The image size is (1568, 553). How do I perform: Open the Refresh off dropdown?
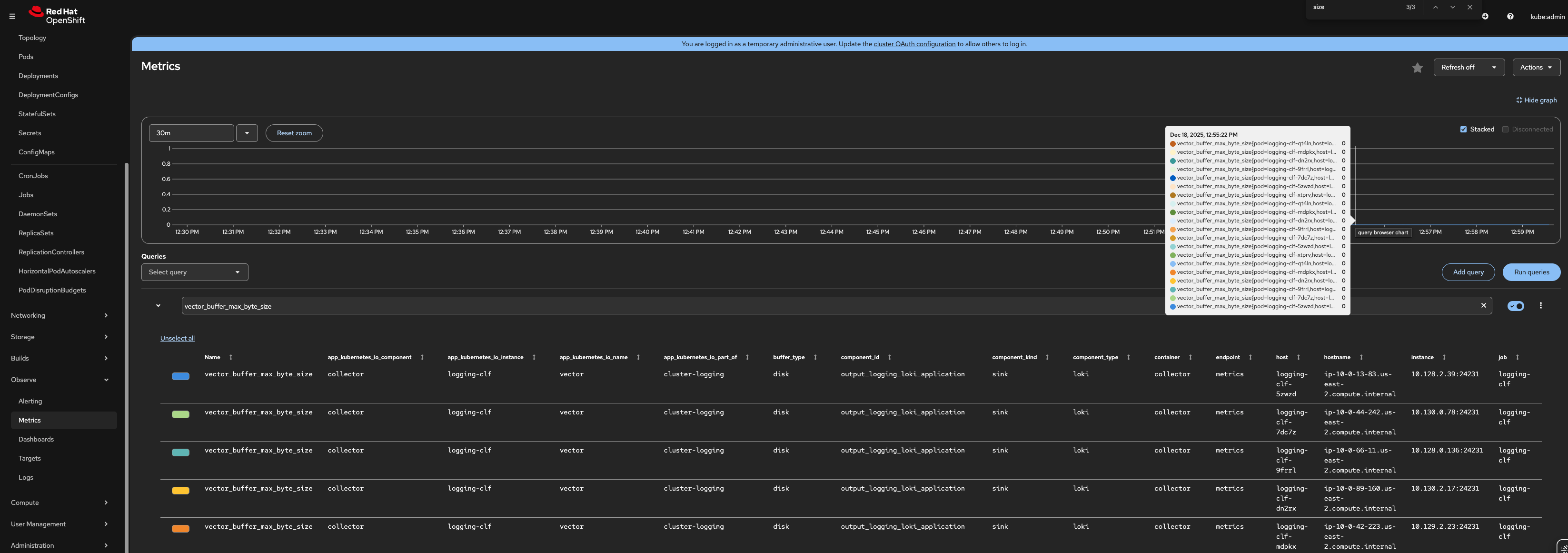[1468, 68]
